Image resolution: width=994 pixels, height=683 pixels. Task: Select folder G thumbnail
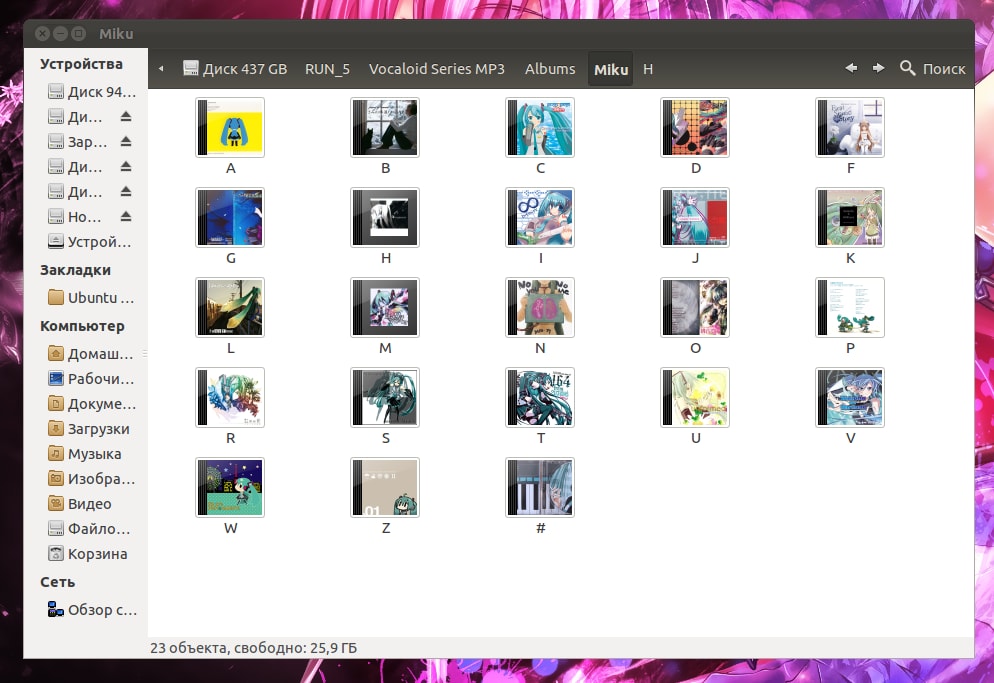click(x=230, y=218)
